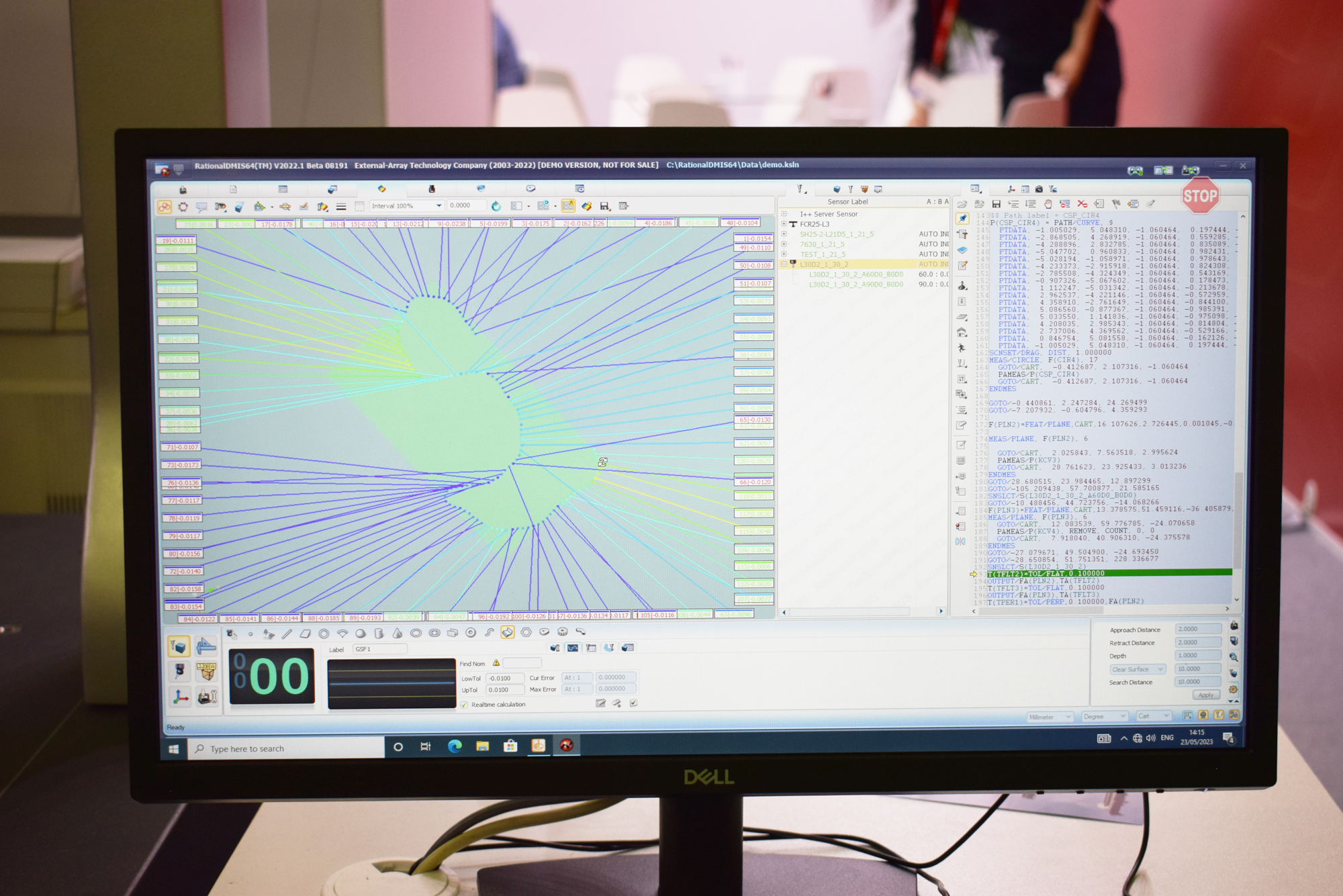This screenshot has width=1343, height=896.
Task: Select sensor L30D2_1_30_2_A90D0_B0D0 in the tree
Action: (855, 285)
